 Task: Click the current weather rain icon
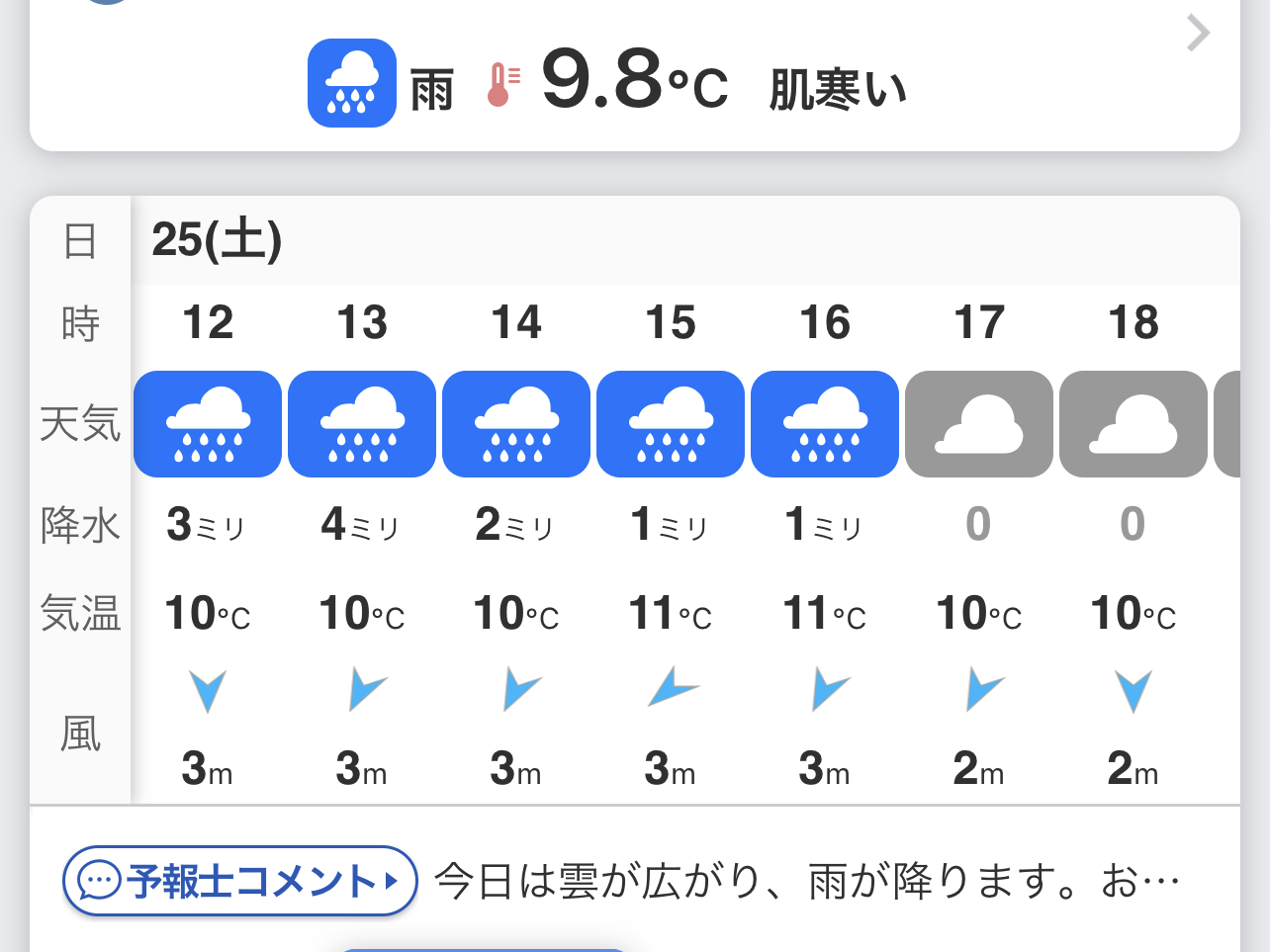352,83
